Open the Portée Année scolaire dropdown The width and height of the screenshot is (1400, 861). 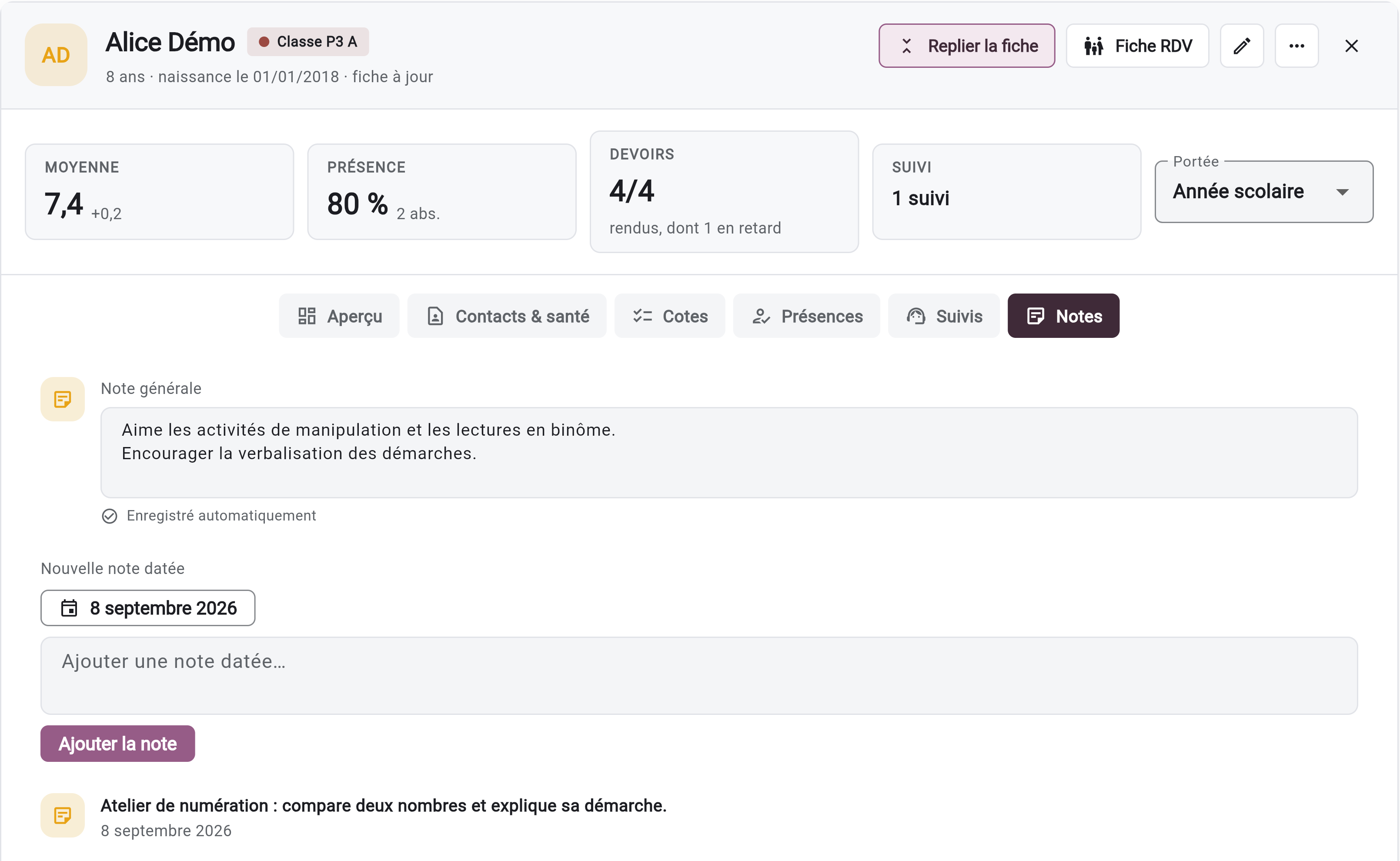point(1263,192)
